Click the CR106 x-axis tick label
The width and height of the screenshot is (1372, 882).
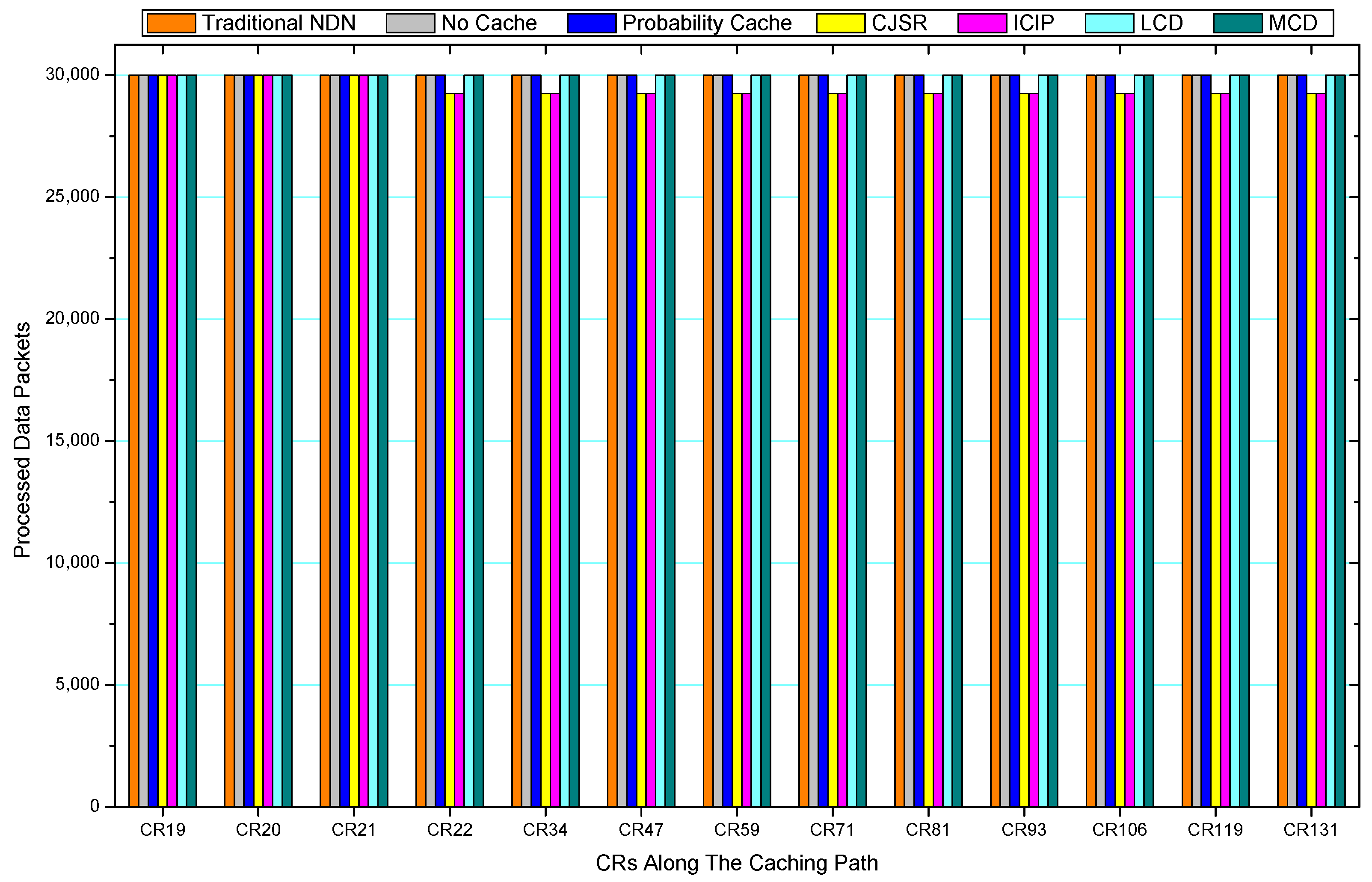point(1119,829)
